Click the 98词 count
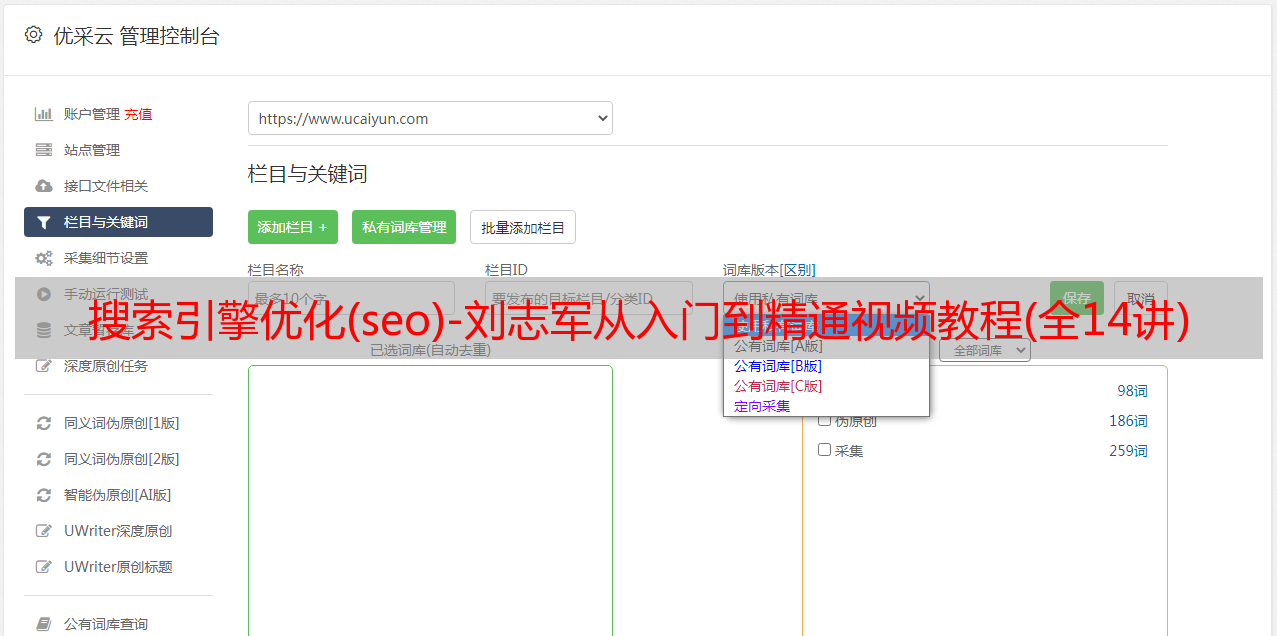The width and height of the screenshot is (1277, 636). click(x=1133, y=391)
